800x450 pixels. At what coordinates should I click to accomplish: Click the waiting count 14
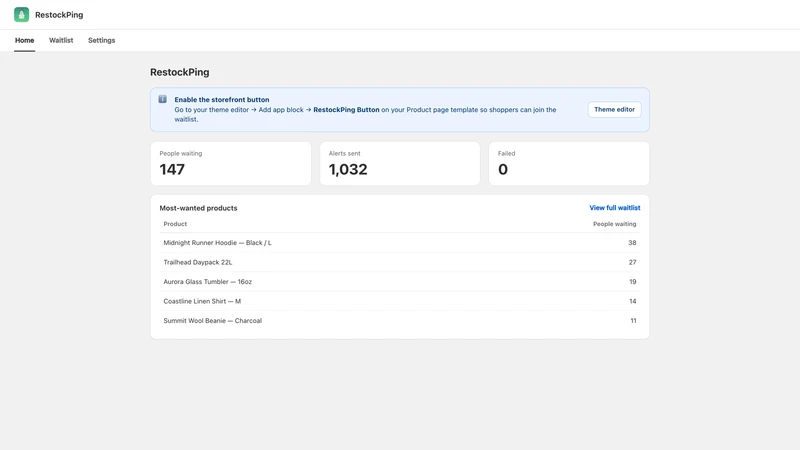pyautogui.click(x=633, y=301)
